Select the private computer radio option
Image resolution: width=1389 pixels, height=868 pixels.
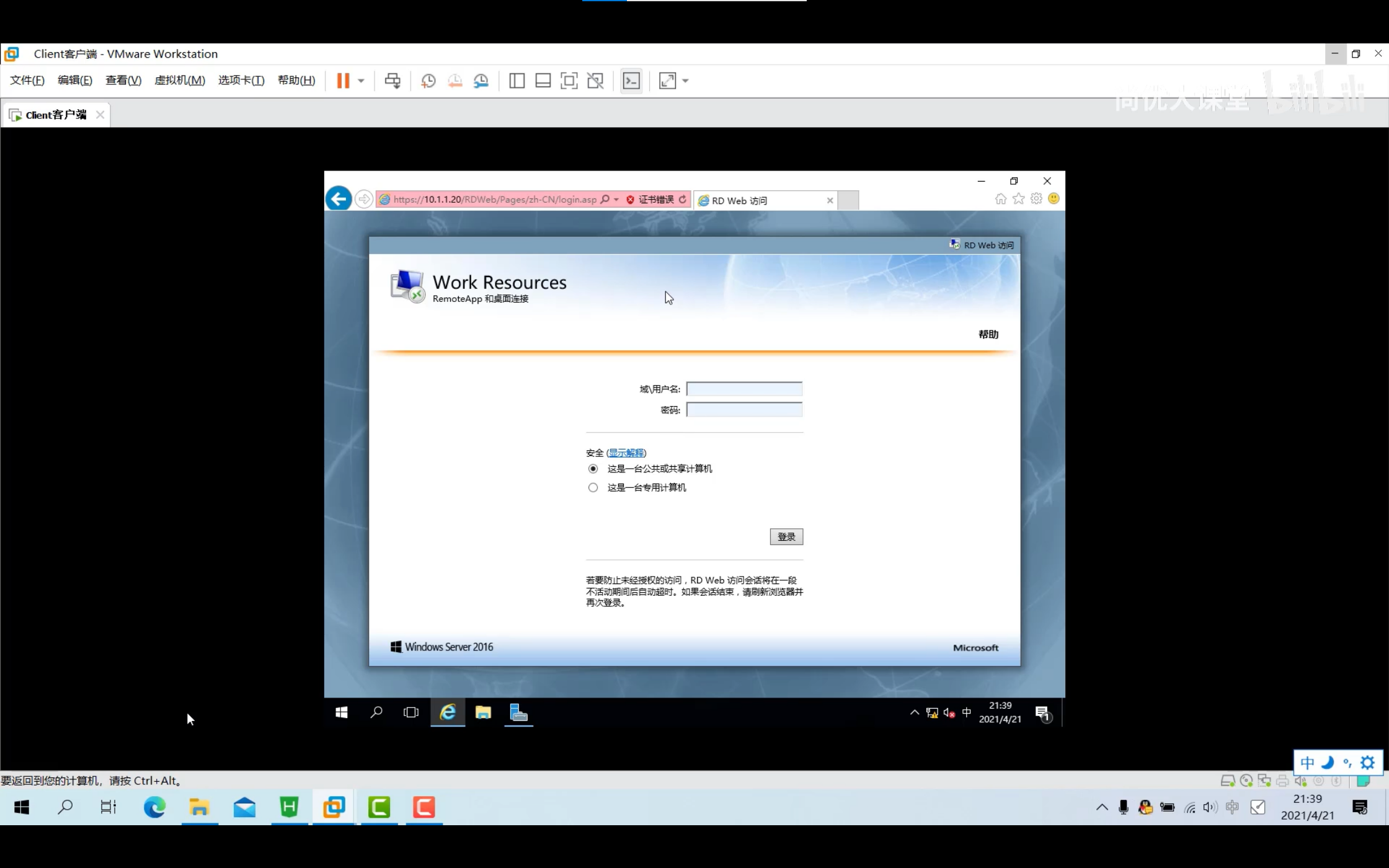click(x=593, y=487)
